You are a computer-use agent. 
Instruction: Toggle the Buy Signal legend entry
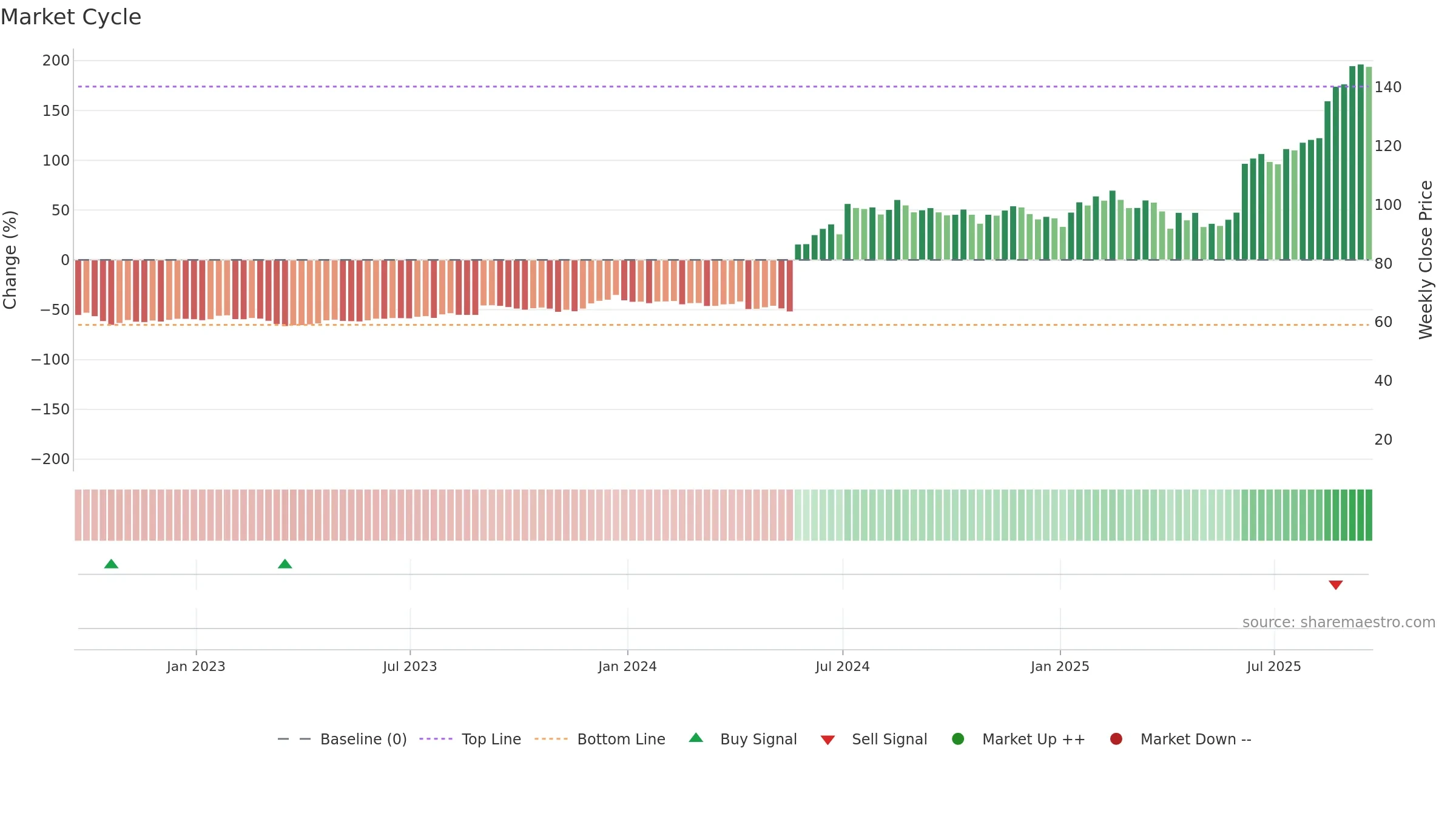click(743, 740)
